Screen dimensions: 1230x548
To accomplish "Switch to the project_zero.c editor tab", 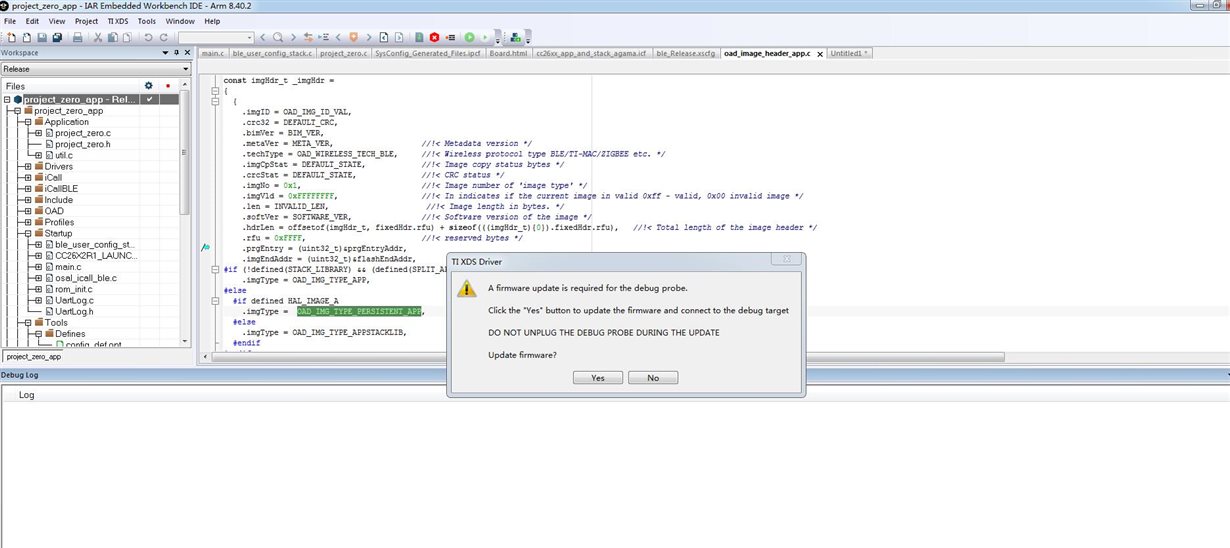I will pyautogui.click(x=344, y=52).
